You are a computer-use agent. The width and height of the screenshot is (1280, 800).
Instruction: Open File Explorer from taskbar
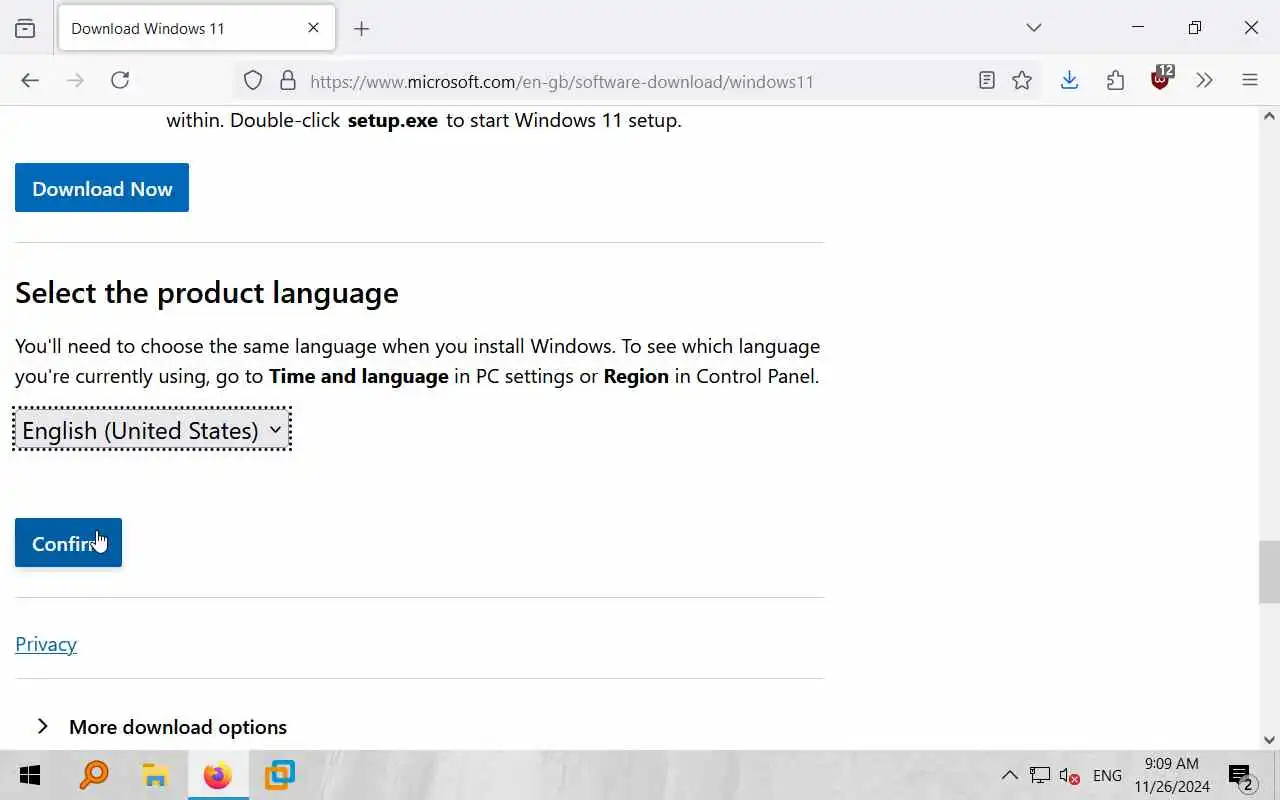click(x=155, y=775)
